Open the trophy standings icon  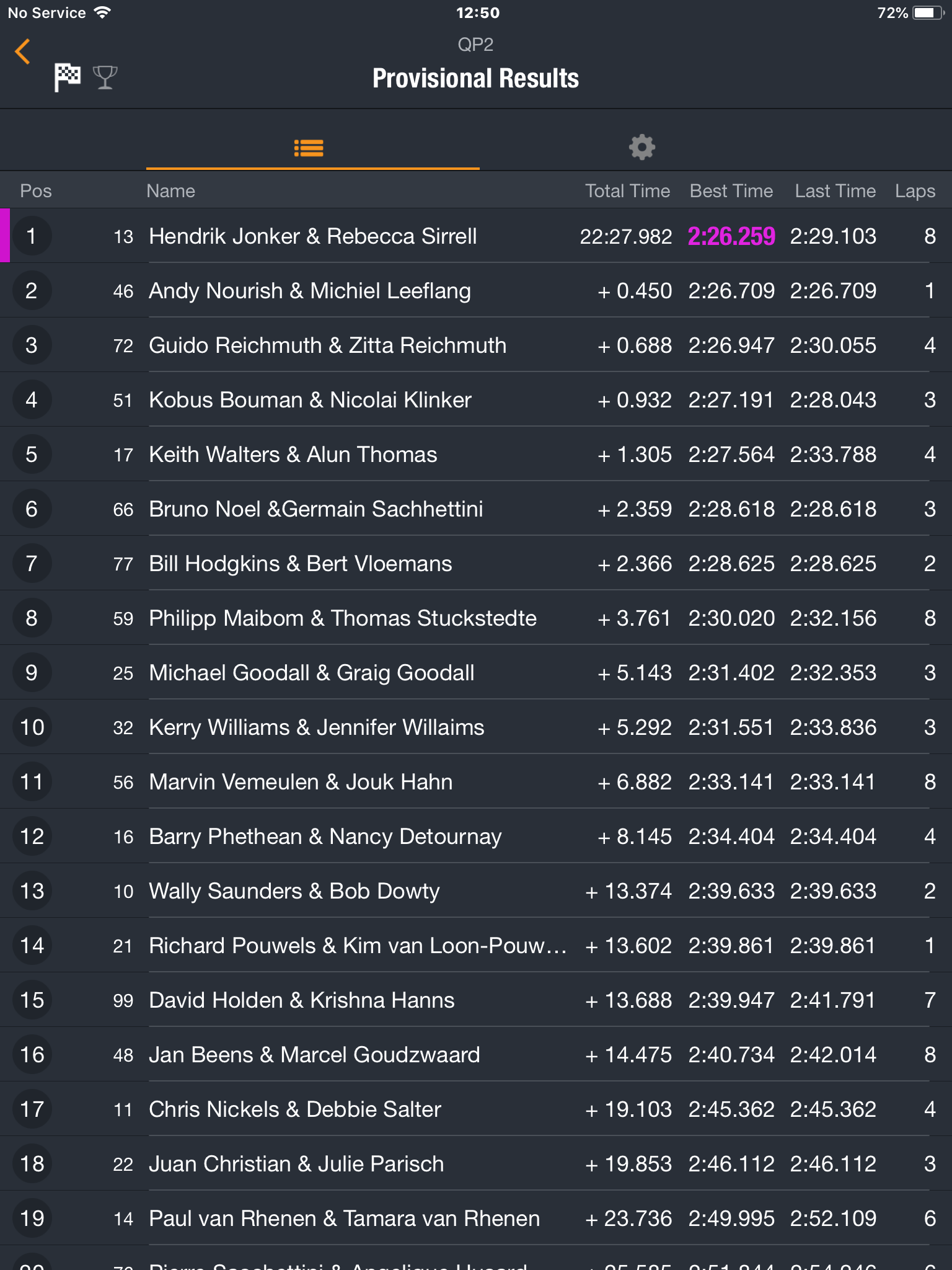105,78
